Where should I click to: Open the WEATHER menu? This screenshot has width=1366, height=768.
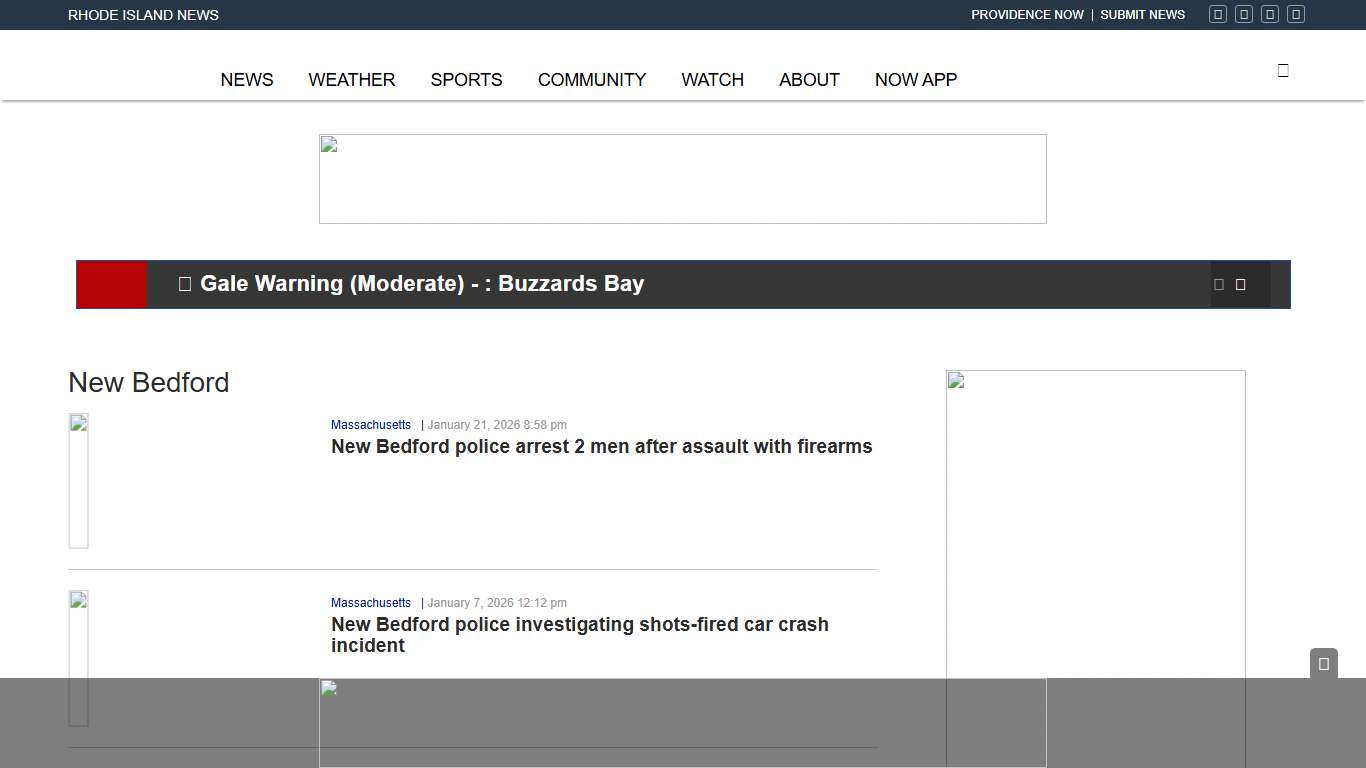(x=351, y=80)
